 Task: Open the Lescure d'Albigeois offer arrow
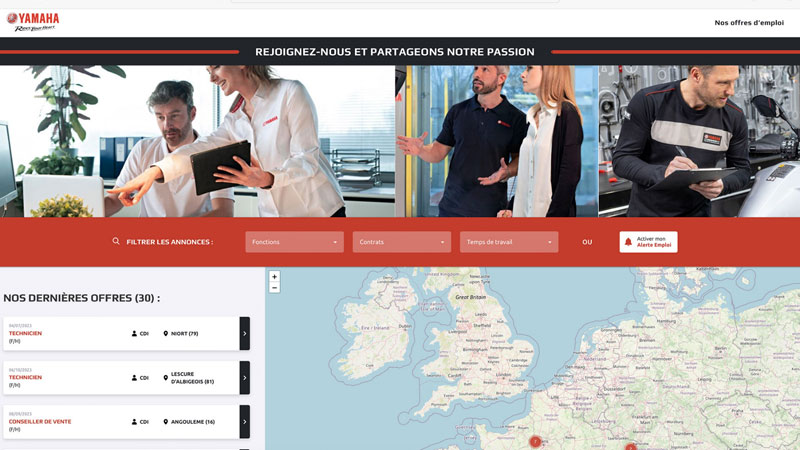244,377
